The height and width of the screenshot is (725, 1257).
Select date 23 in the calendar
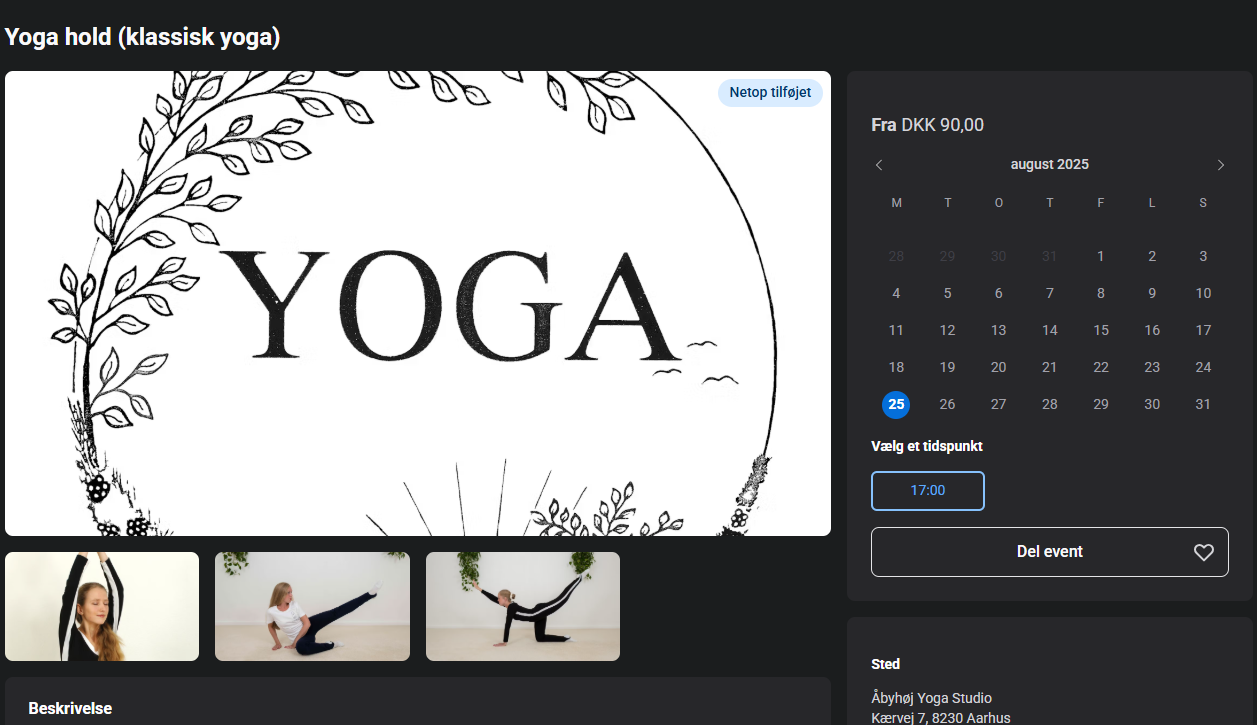coord(1152,367)
